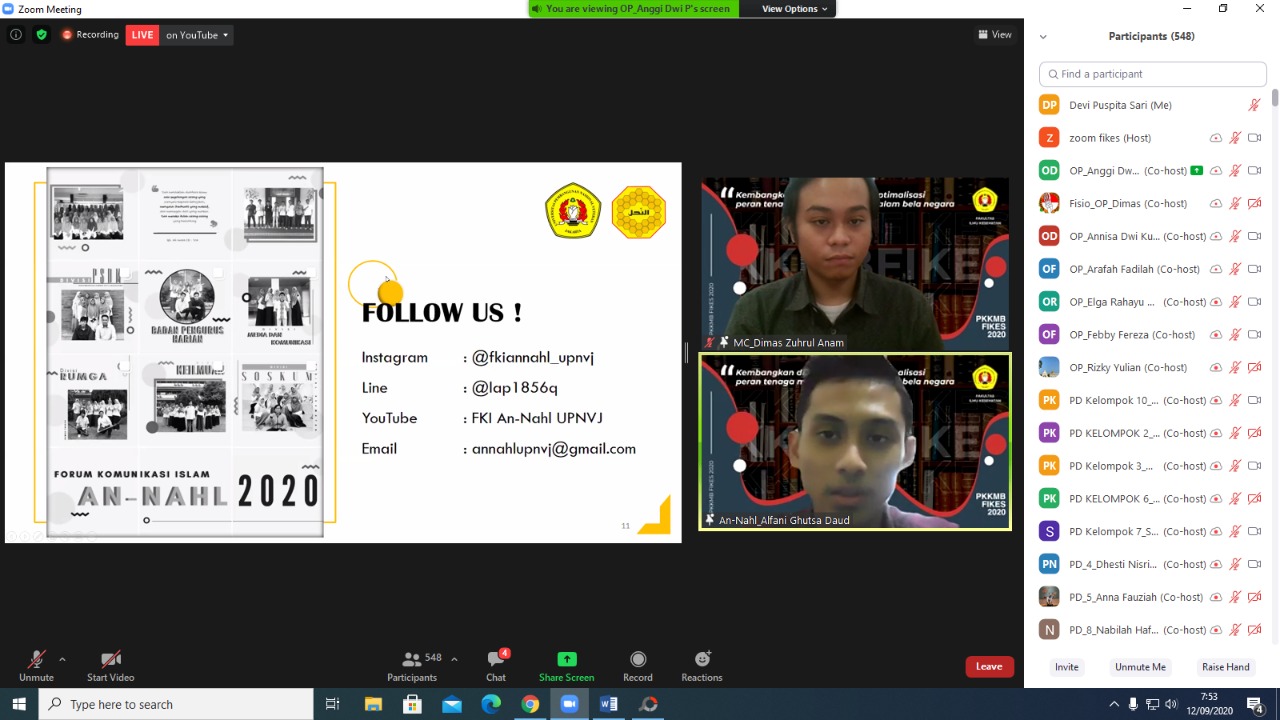The width and height of the screenshot is (1280, 720).
Task: Click the Find a participant search field
Action: click(1152, 74)
